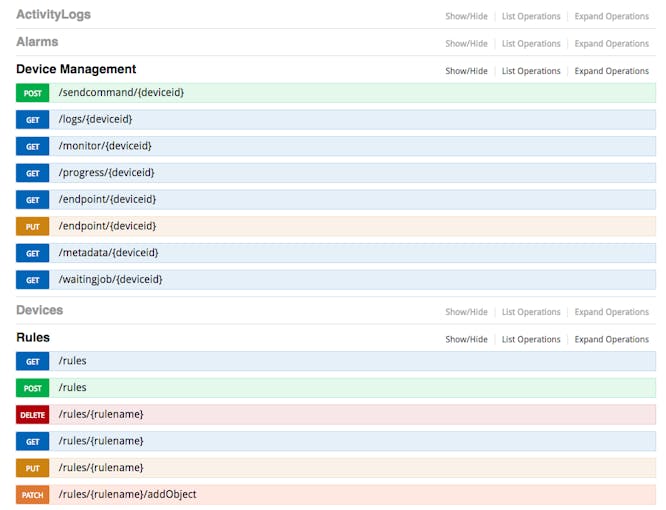Click PATCH badge for /rules/{rulename}/addObject
This screenshot has width=666, height=510.
[x=33, y=495]
